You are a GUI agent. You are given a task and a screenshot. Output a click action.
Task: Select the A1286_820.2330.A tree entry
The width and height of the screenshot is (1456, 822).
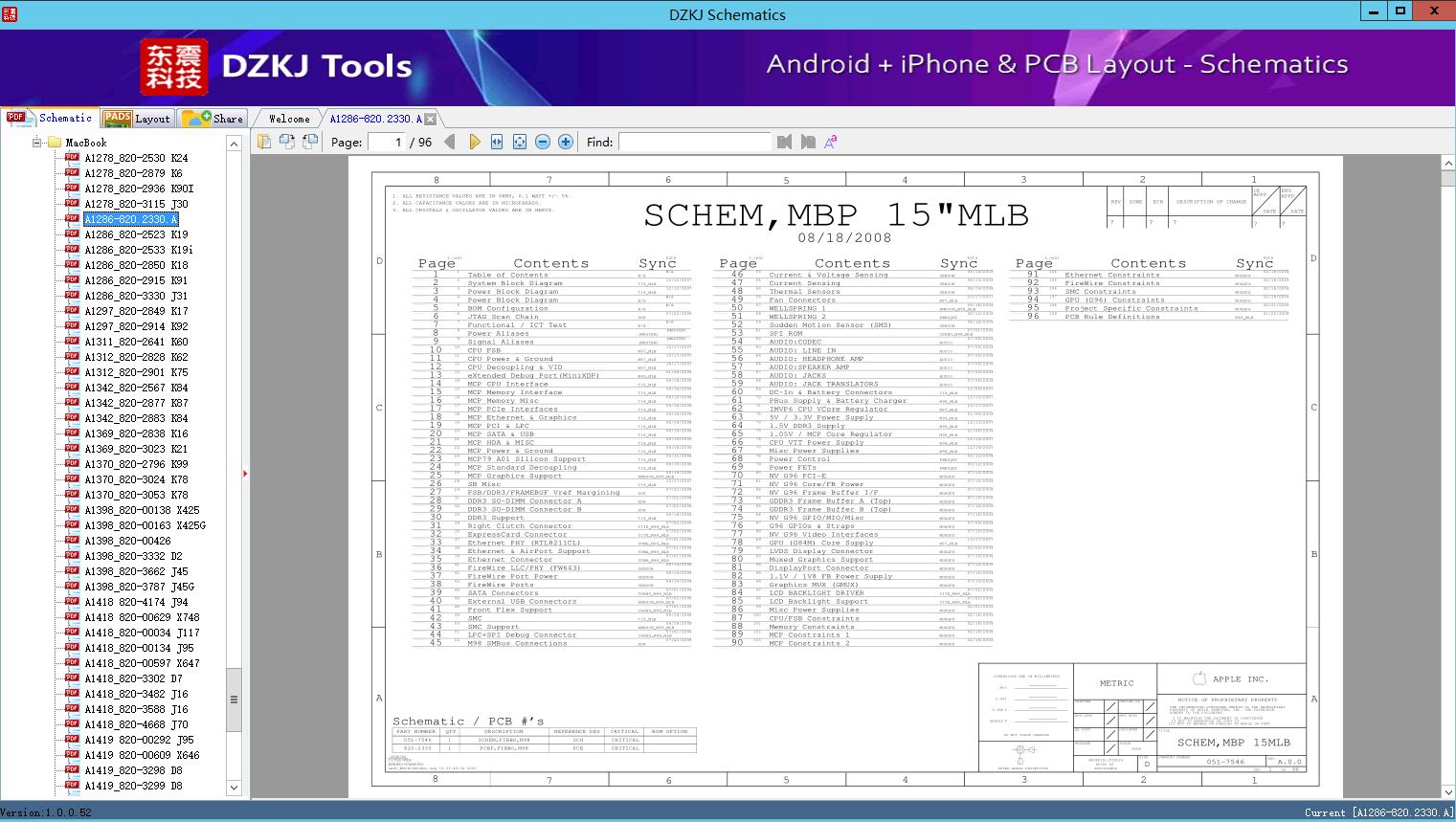(131, 219)
